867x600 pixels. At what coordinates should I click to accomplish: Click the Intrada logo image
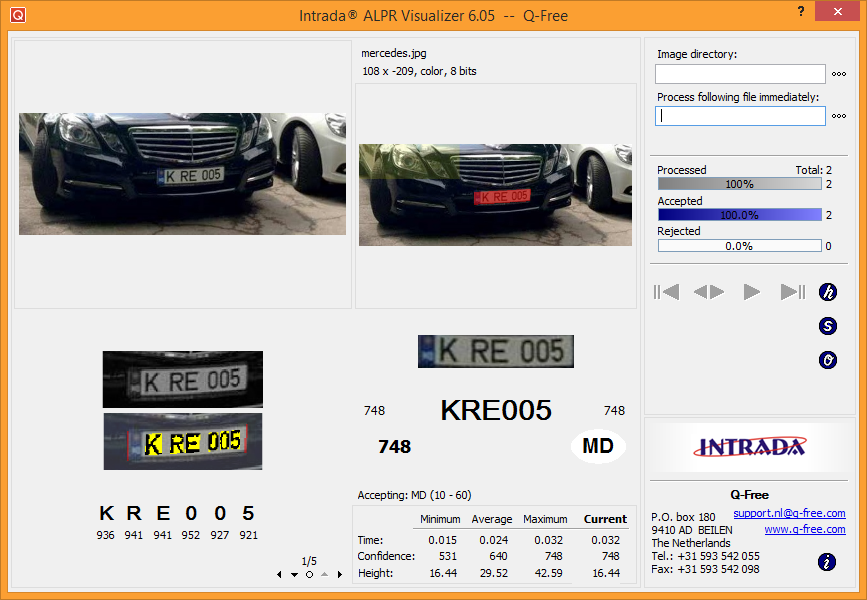pyautogui.click(x=750, y=447)
